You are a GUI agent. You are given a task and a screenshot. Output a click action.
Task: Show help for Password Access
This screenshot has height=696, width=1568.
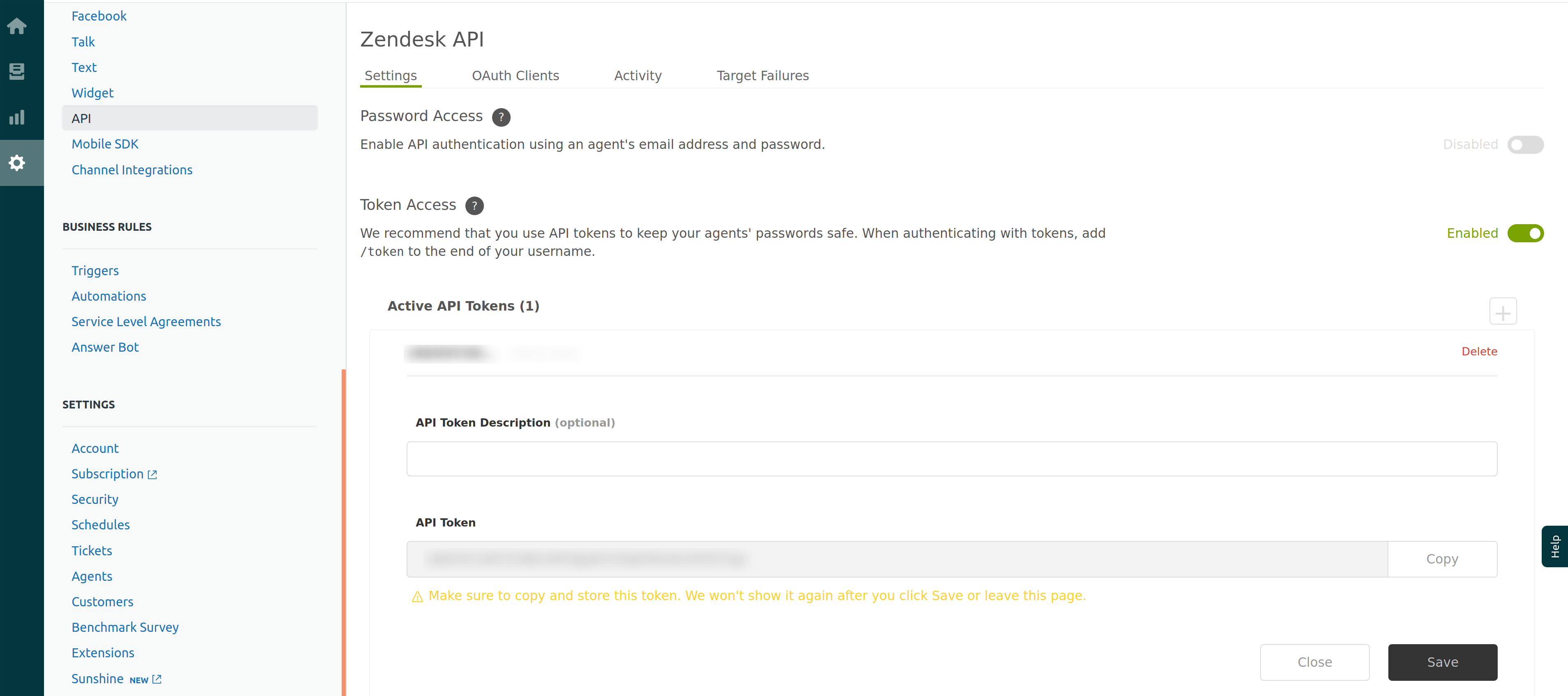(501, 117)
